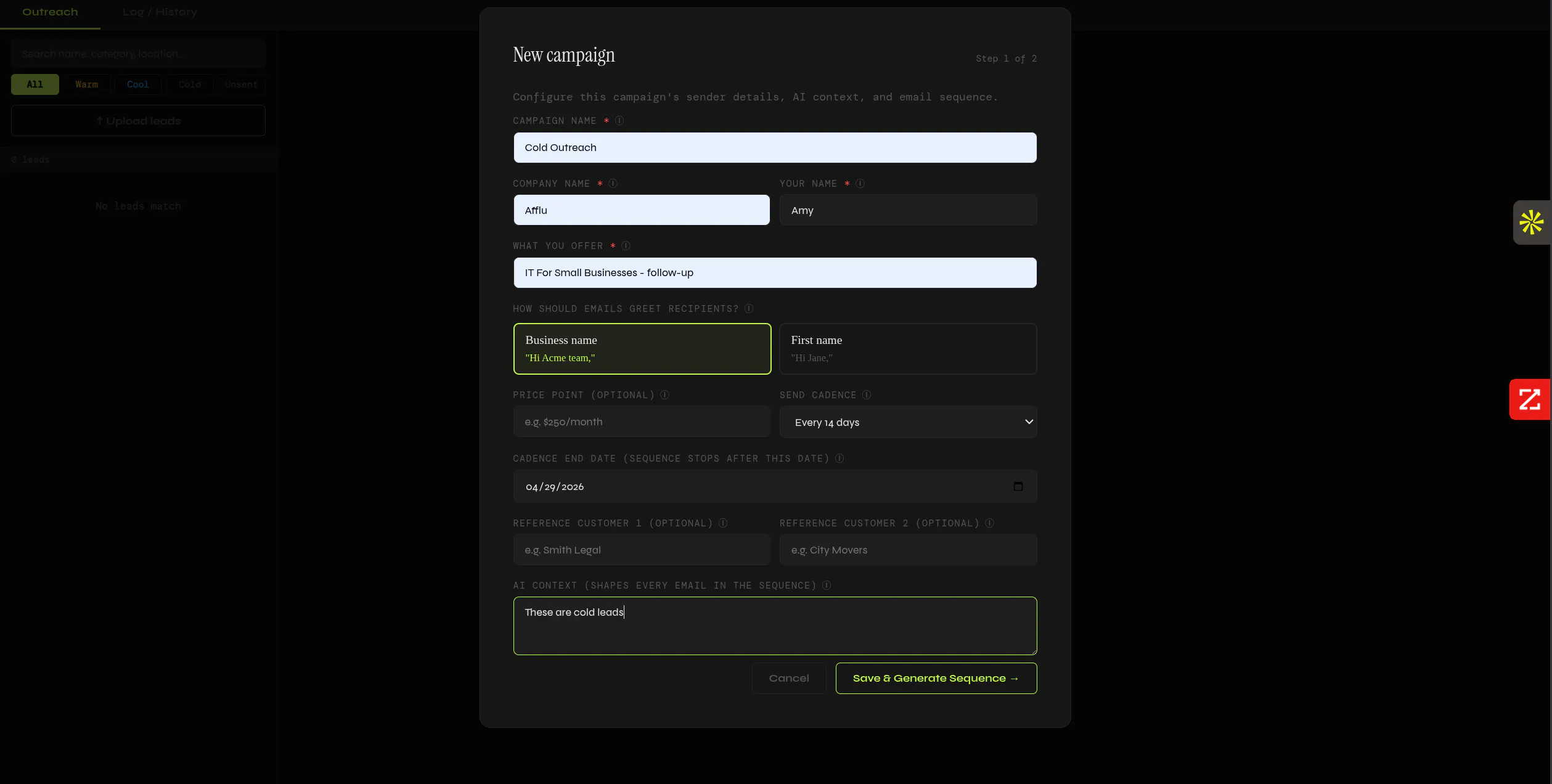Select First name greeting option
Viewport: 1552px width, 784px height.
[908, 349]
